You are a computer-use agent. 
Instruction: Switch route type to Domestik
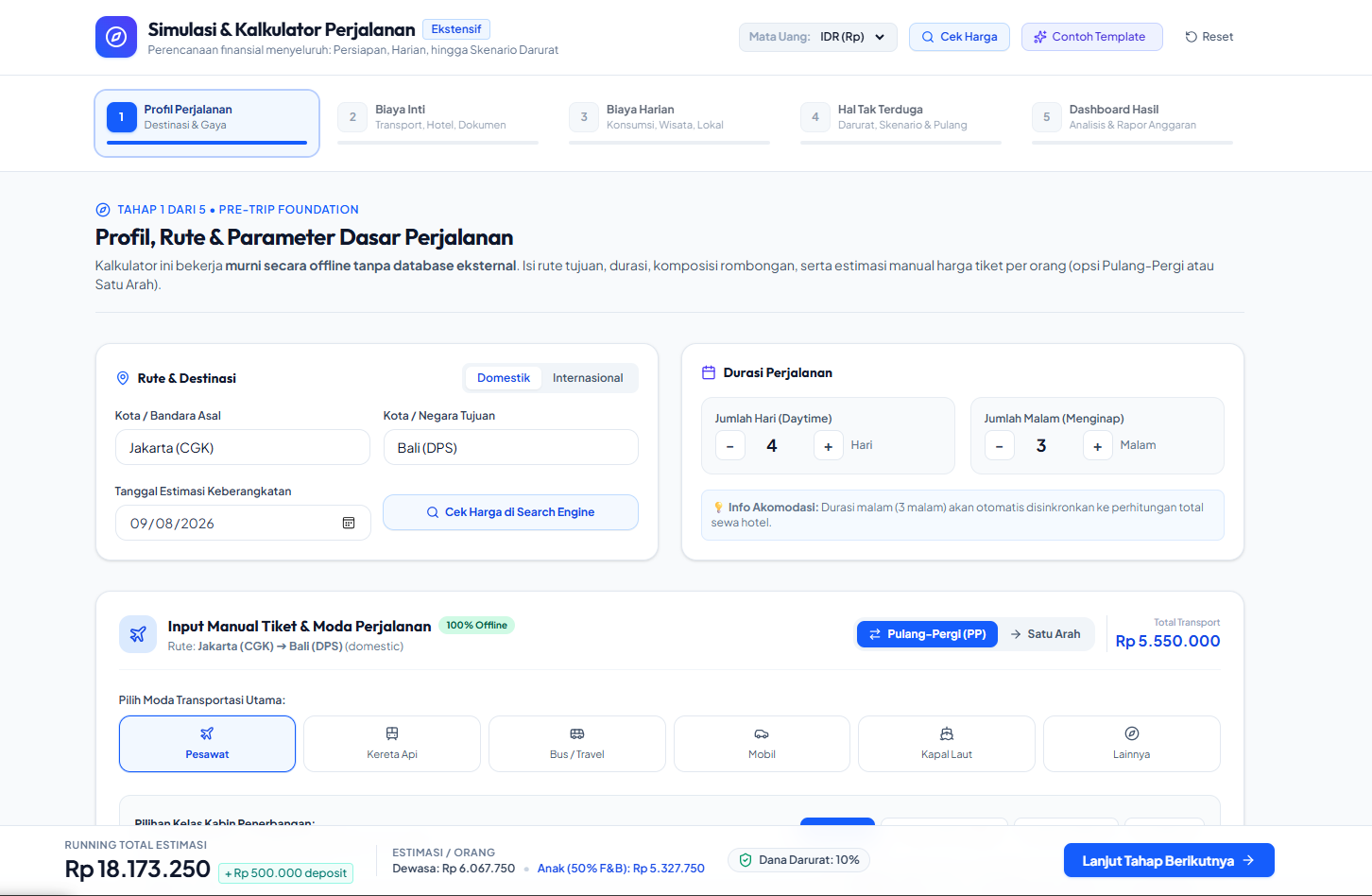tap(504, 378)
